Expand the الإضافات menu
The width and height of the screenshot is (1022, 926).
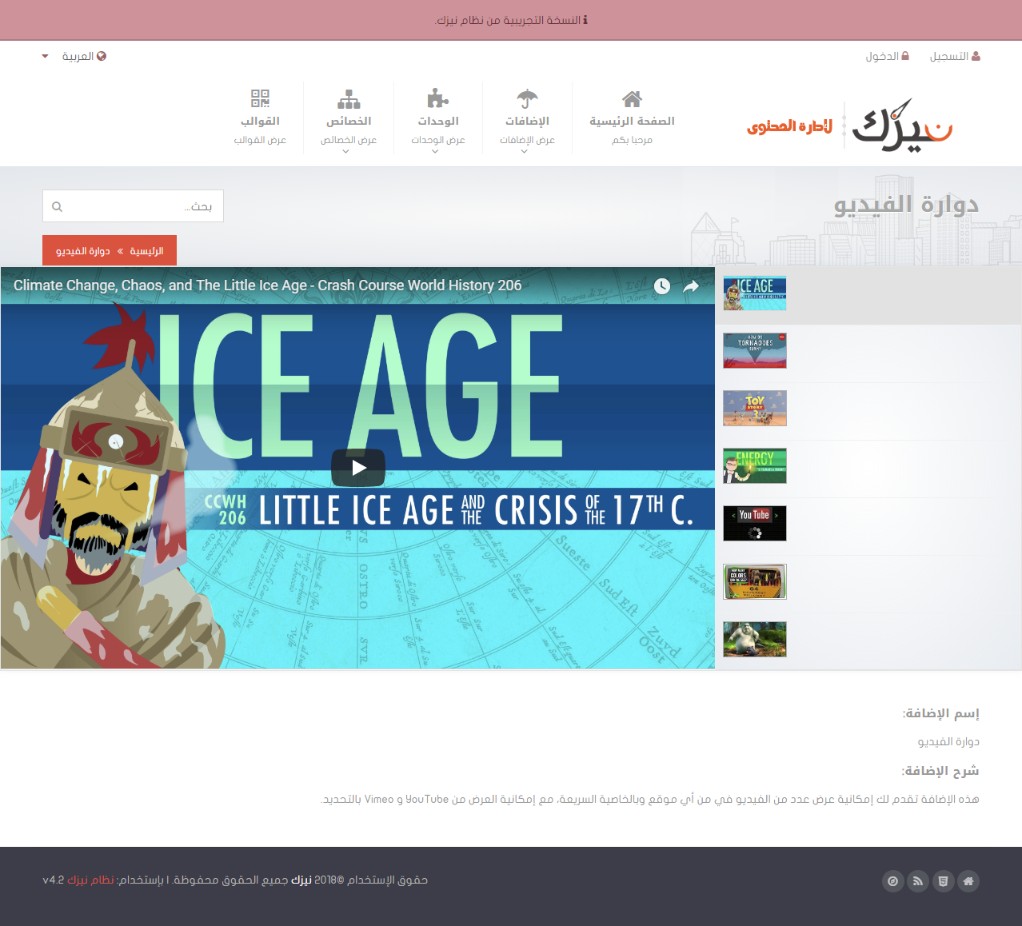527,120
